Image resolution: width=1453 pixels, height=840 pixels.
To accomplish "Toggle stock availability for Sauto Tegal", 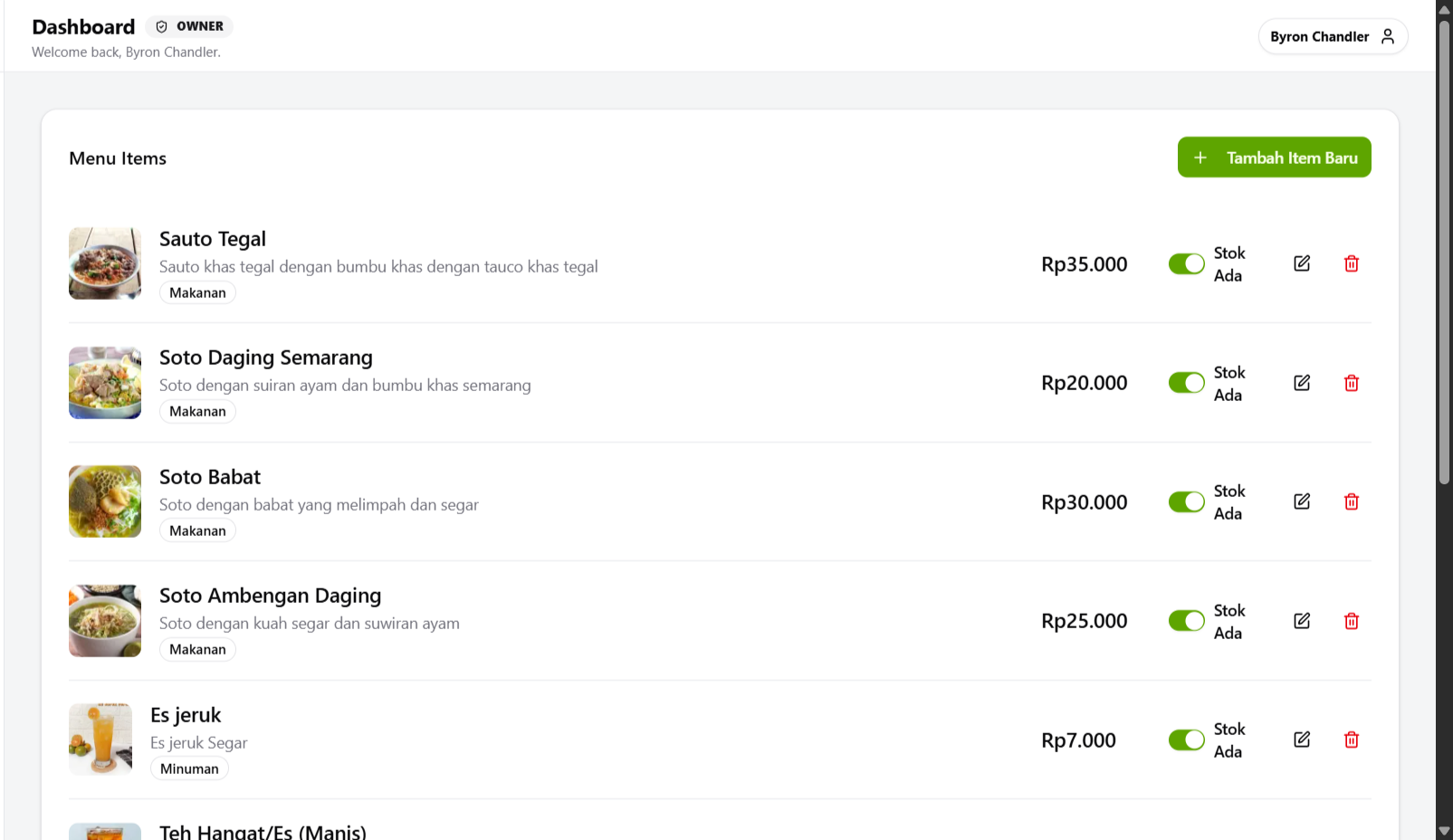I will click(1186, 263).
